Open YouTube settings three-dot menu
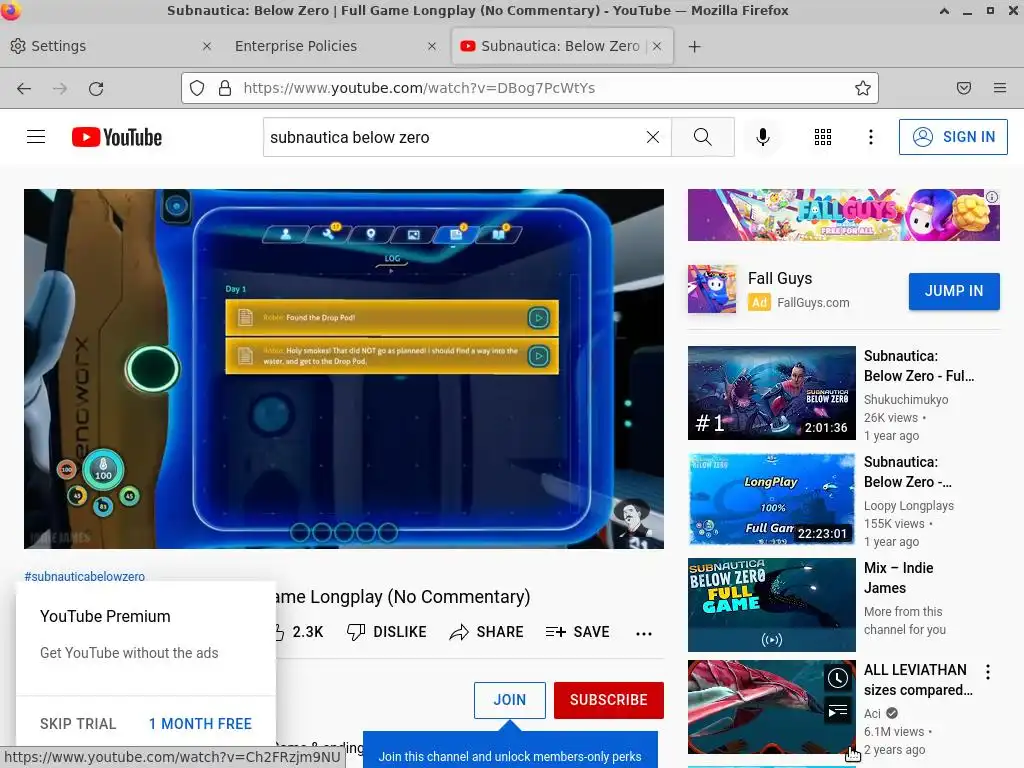Image resolution: width=1024 pixels, height=768 pixels. (871, 137)
